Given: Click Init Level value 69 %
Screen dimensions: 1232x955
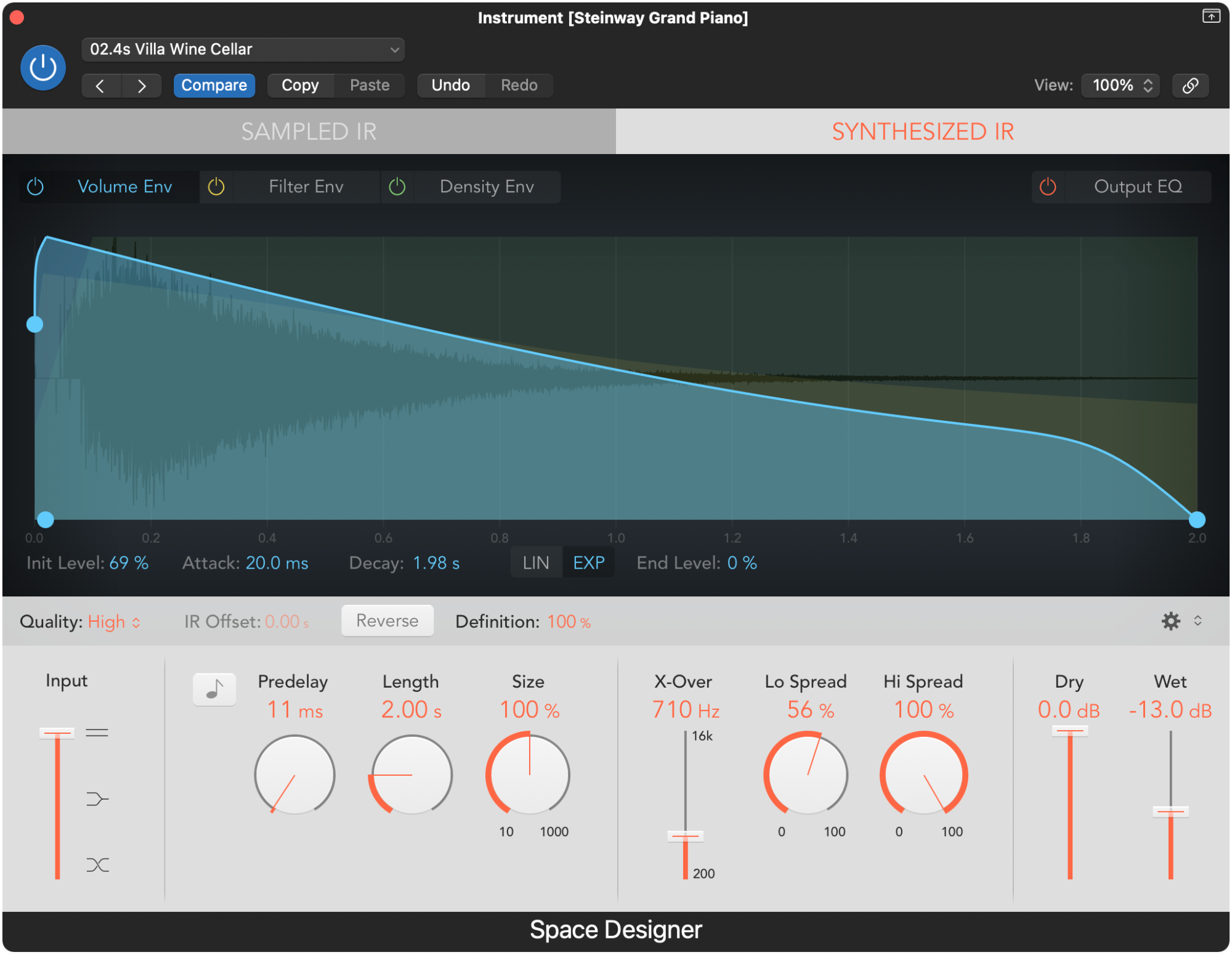Looking at the screenshot, I should [x=129, y=563].
